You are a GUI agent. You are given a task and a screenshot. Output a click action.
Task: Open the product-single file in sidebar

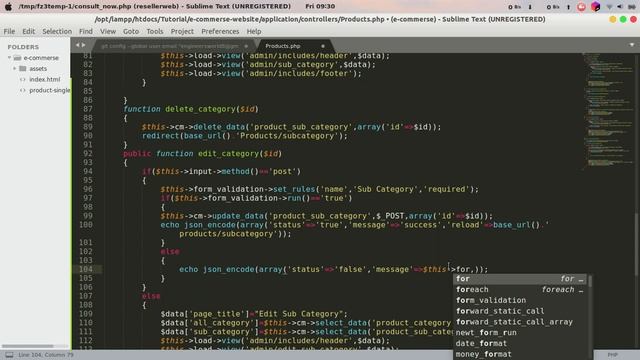49,90
